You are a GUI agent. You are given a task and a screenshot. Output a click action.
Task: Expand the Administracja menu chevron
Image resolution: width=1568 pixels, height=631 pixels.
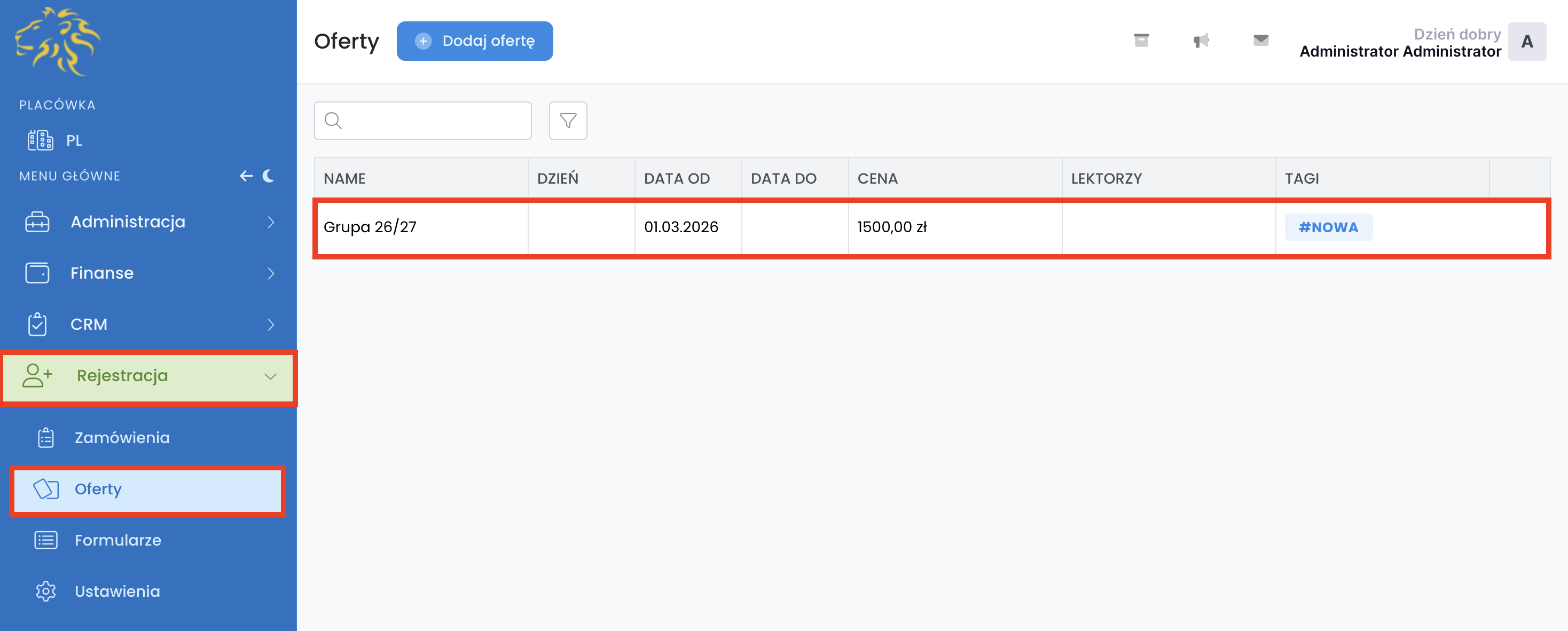(271, 222)
